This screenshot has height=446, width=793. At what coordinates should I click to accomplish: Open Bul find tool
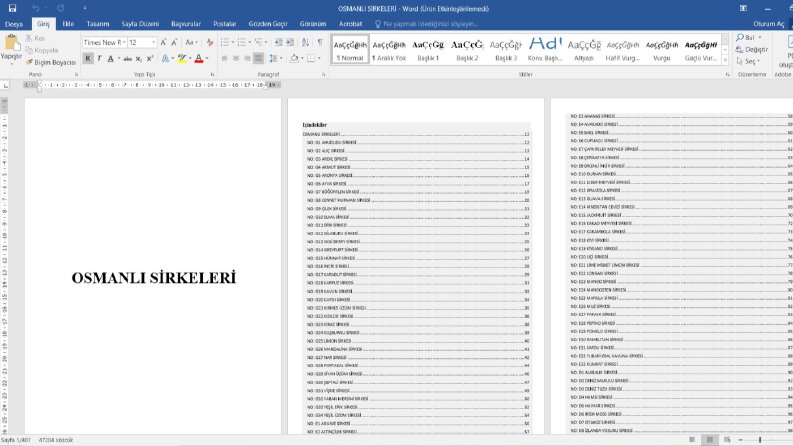[748, 37]
